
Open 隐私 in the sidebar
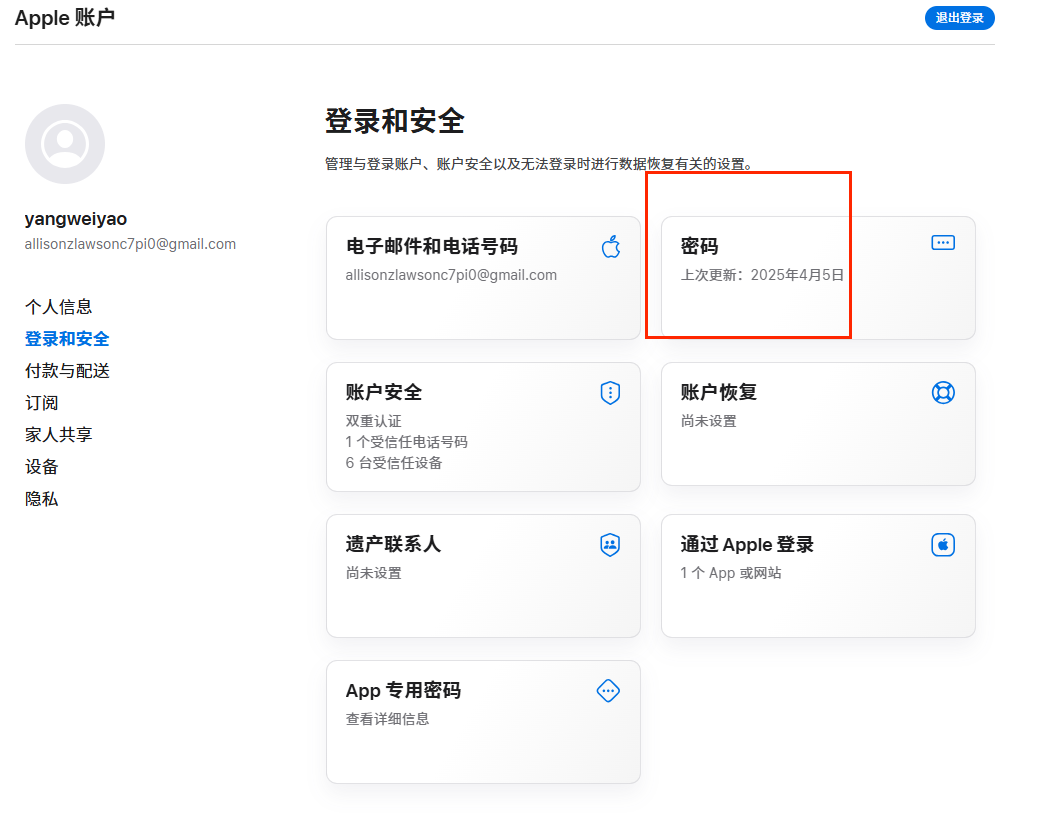[x=42, y=499]
